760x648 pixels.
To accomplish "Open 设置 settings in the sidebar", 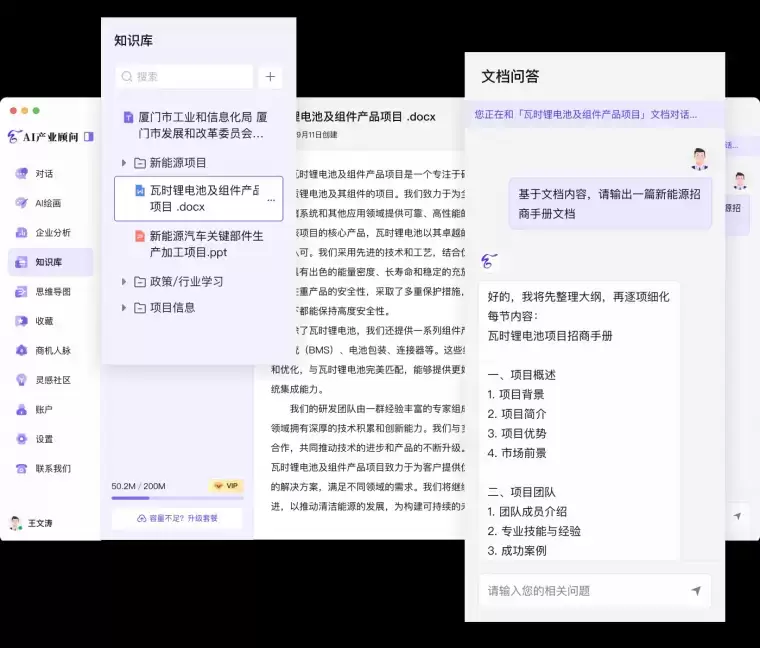I will tap(44, 439).
